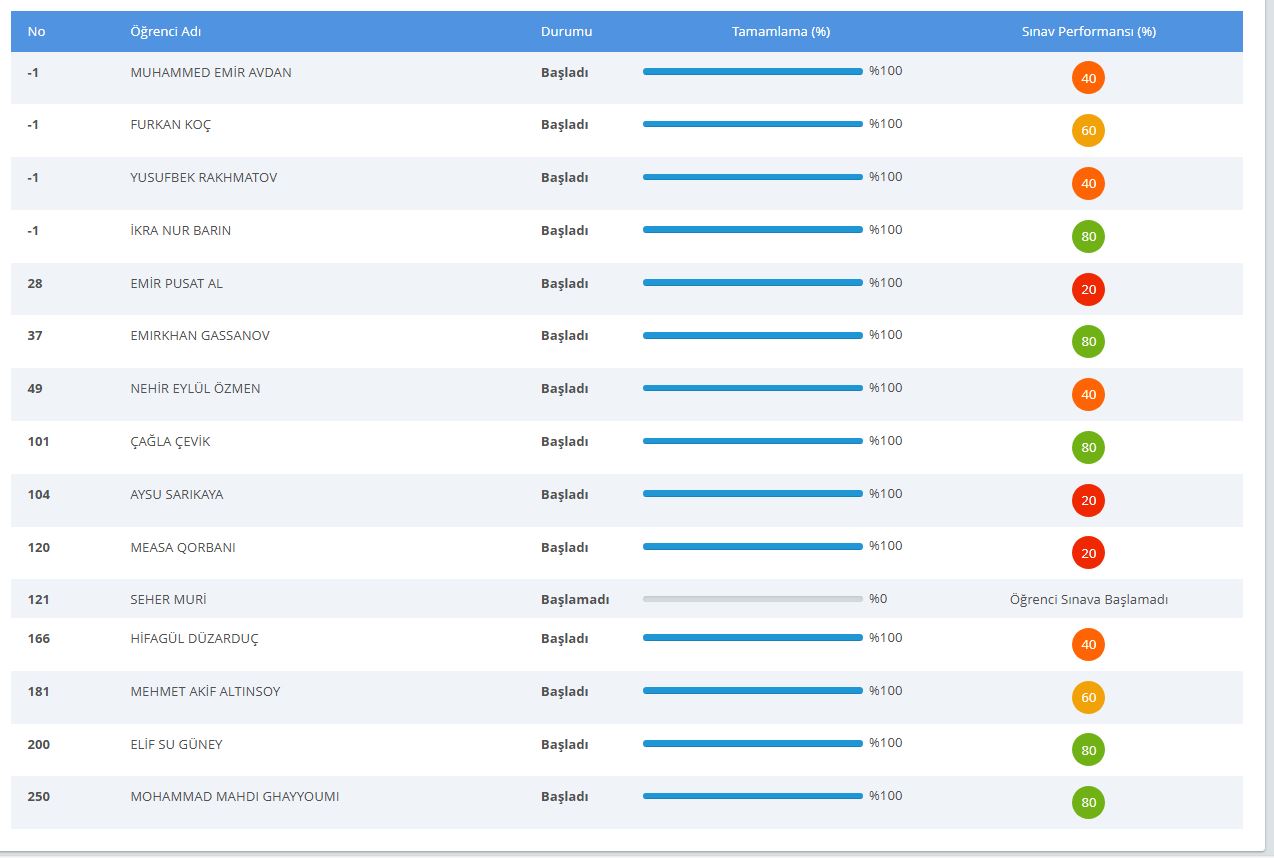
Task: Click student number 28
Action: (35, 284)
